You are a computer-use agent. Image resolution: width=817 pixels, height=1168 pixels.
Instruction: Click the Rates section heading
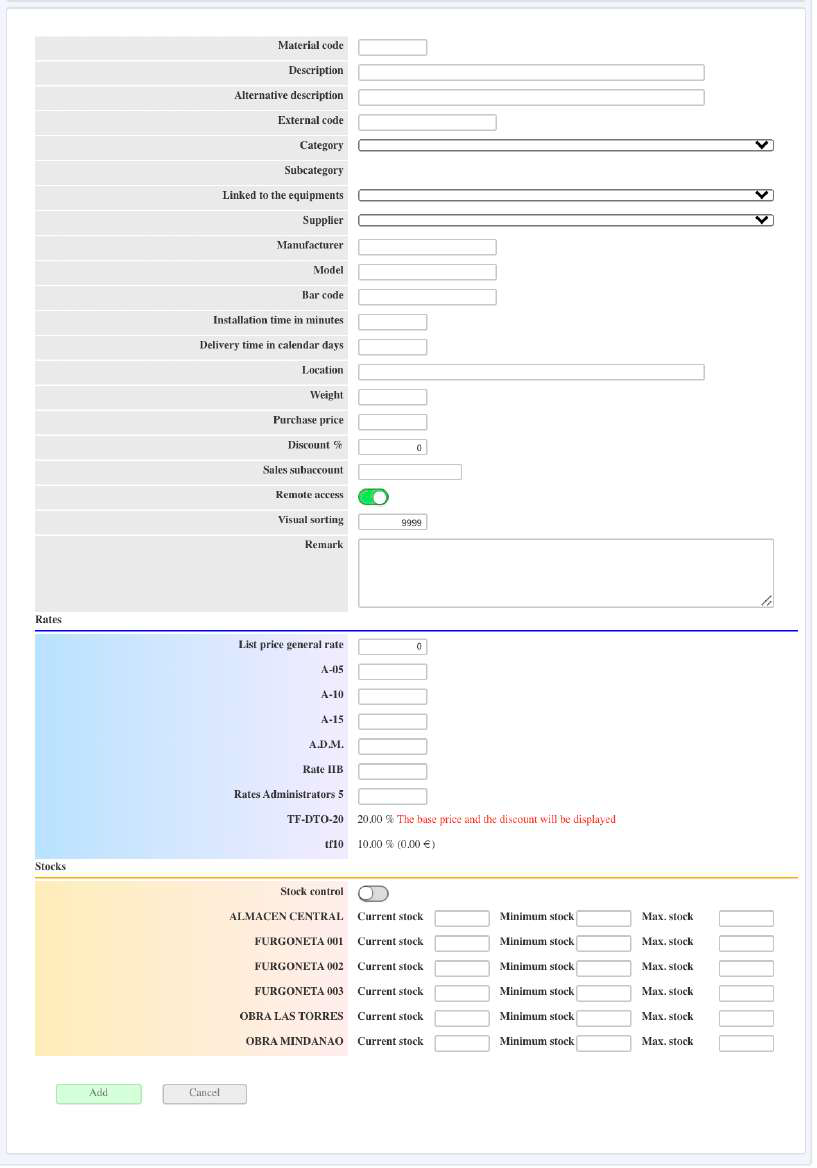[48, 620]
